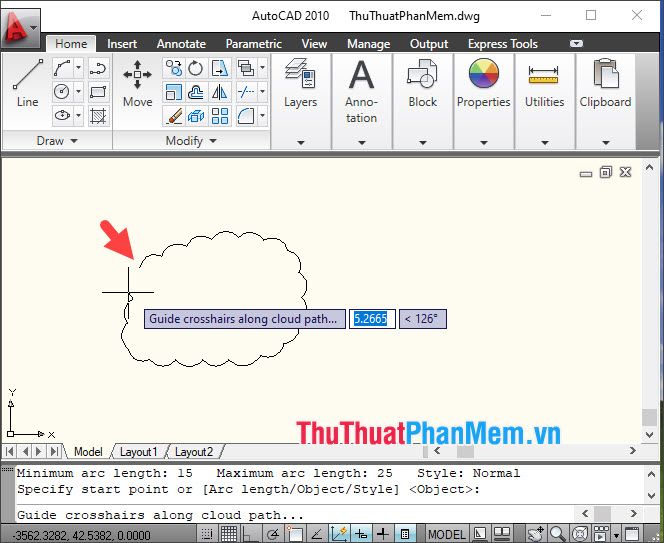Open the ShowMotion dropdown arrow in status bar
Screen dimensions: 664x543
tap(616, 535)
